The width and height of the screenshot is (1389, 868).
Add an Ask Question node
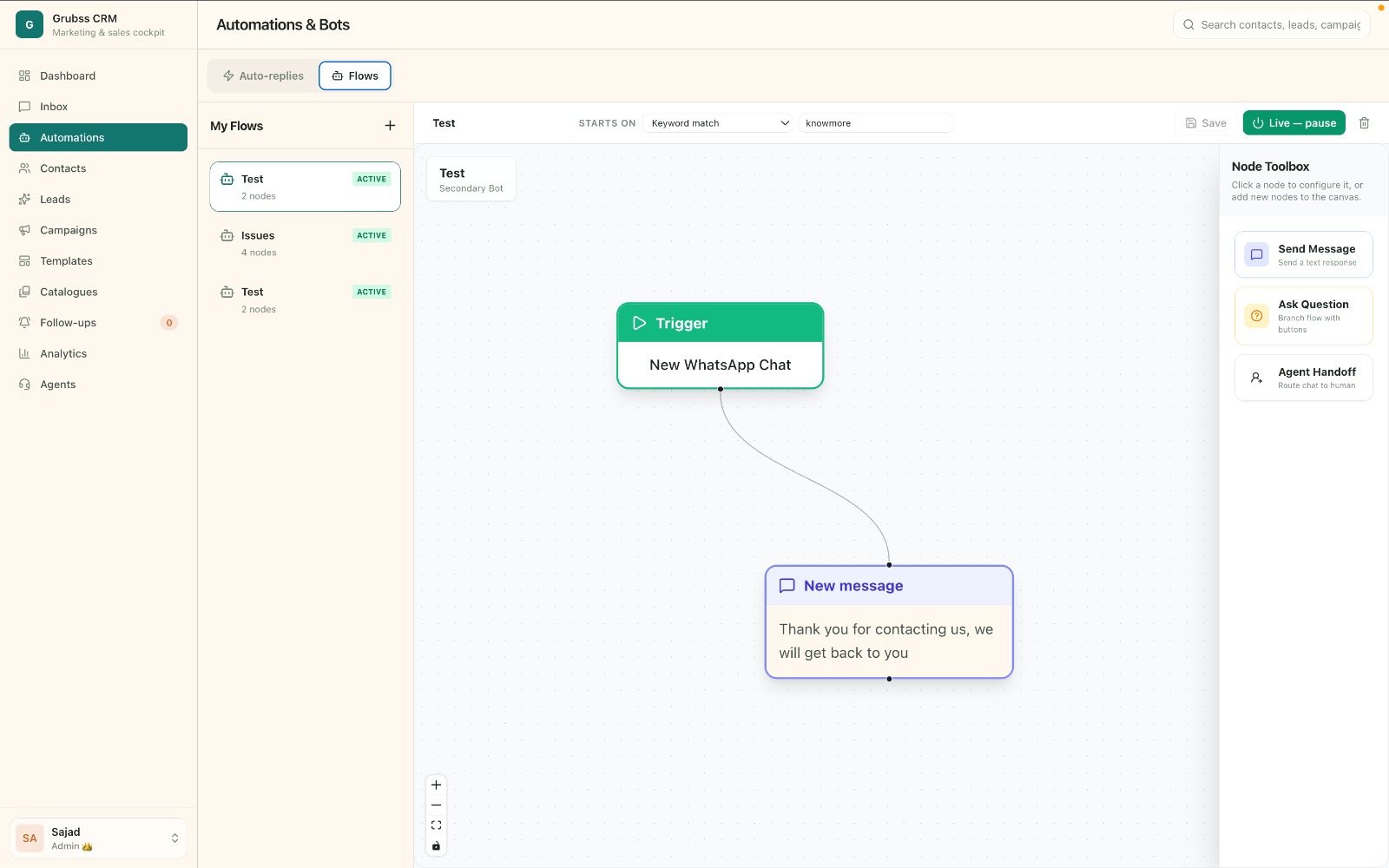click(1303, 316)
